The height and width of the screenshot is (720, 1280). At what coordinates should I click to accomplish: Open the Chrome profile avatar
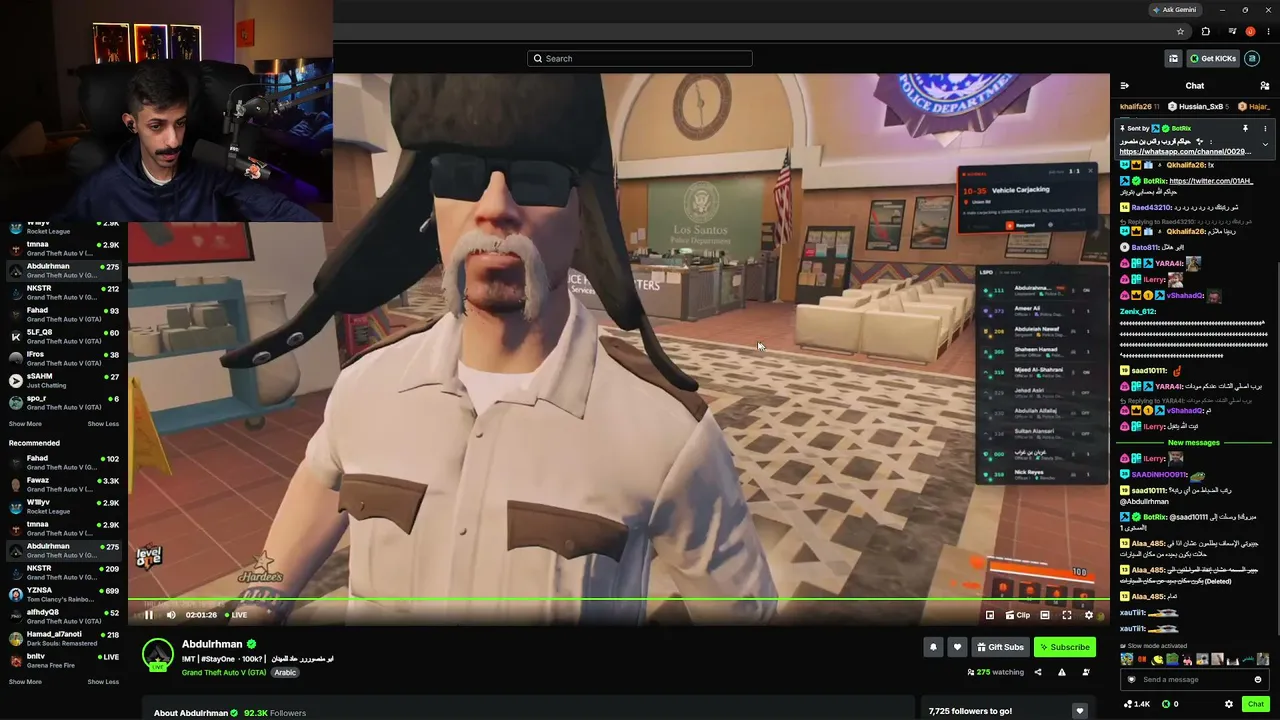click(x=1250, y=32)
